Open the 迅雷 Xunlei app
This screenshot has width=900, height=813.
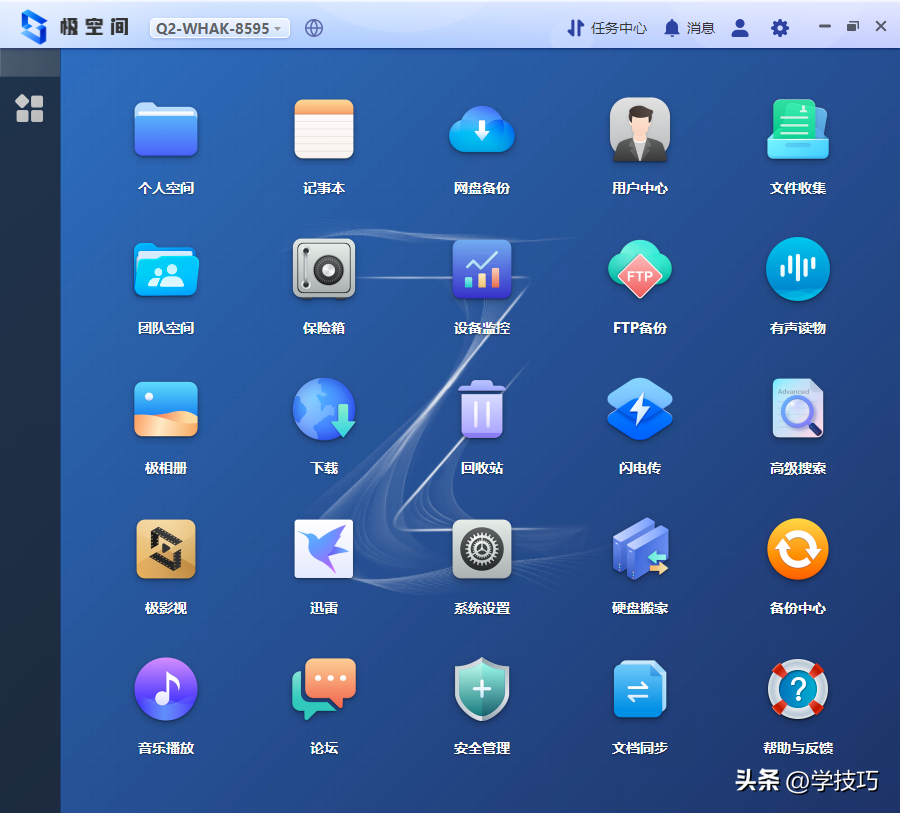(324, 549)
